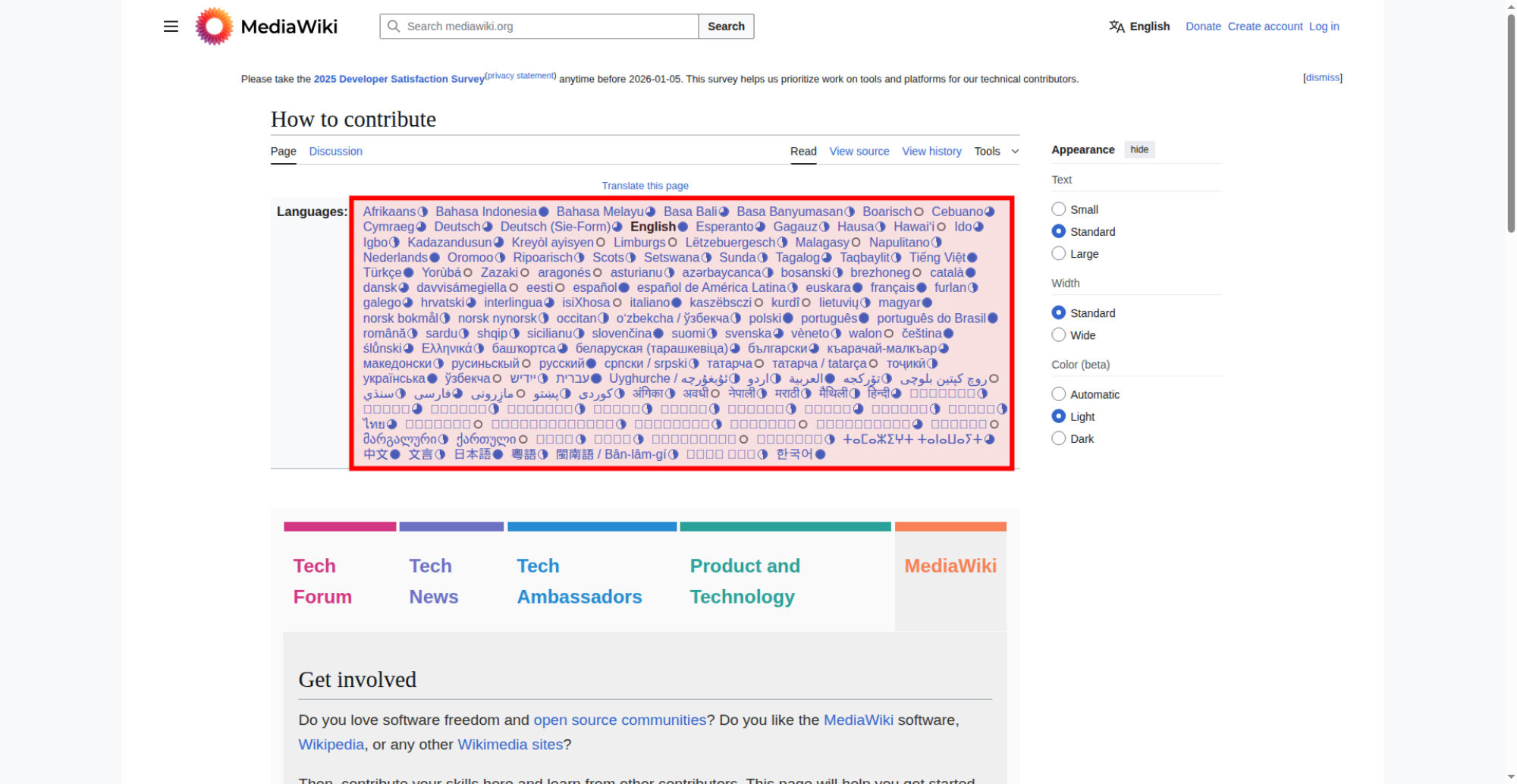This screenshot has width=1517, height=784.
Task: Click the progress circle after français
Action: 922,287
